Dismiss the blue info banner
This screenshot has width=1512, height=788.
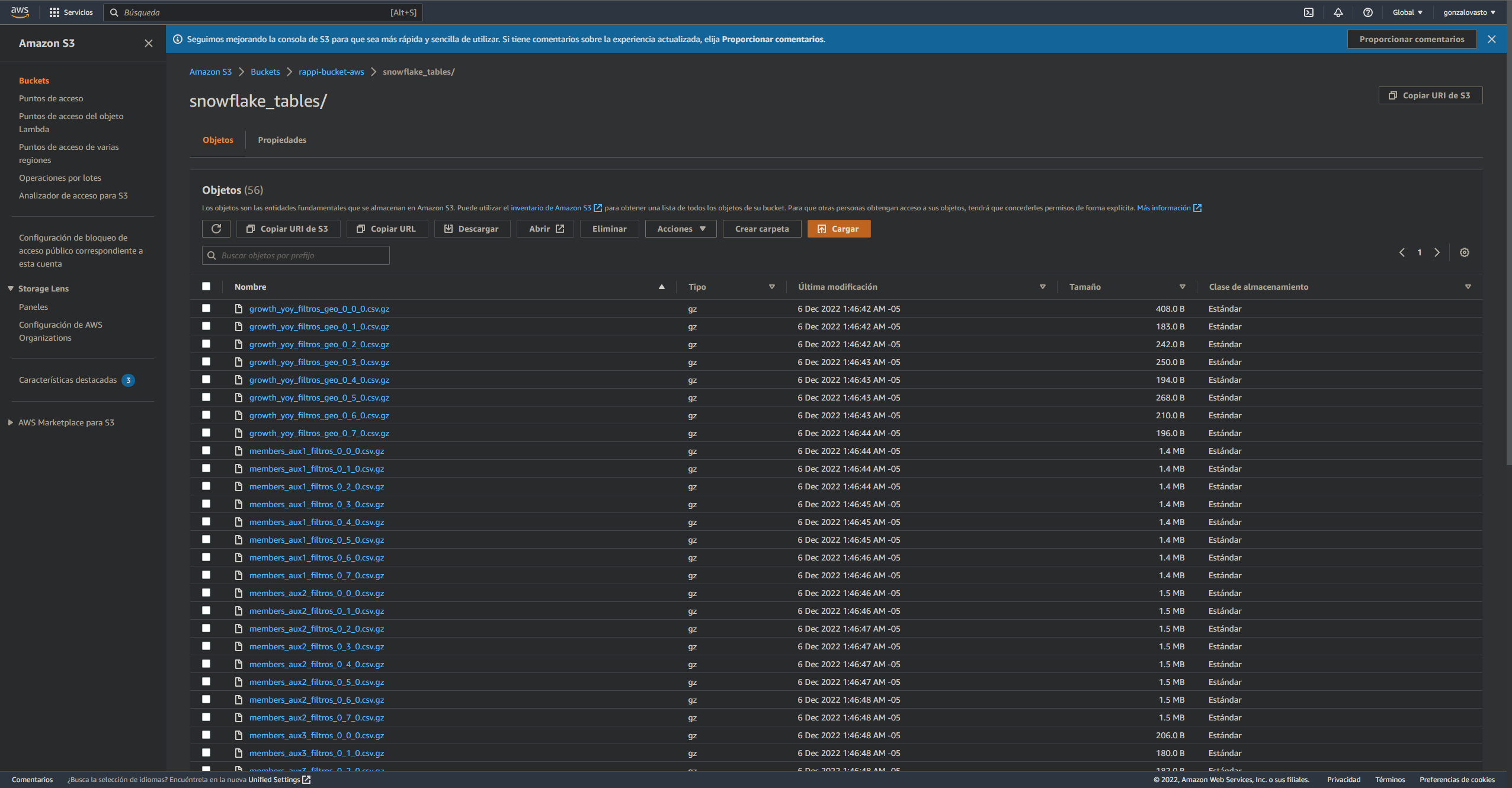coord(1492,39)
